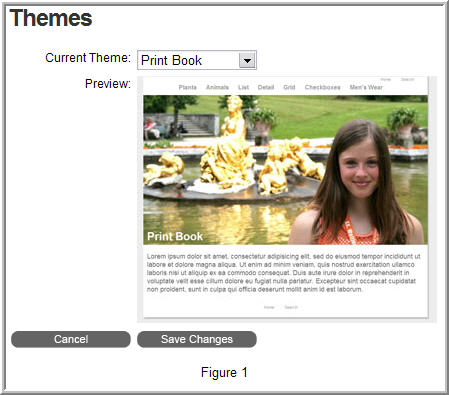Click the Home link atop the preview
Viewport: 449px width, 395px height.
[386, 79]
